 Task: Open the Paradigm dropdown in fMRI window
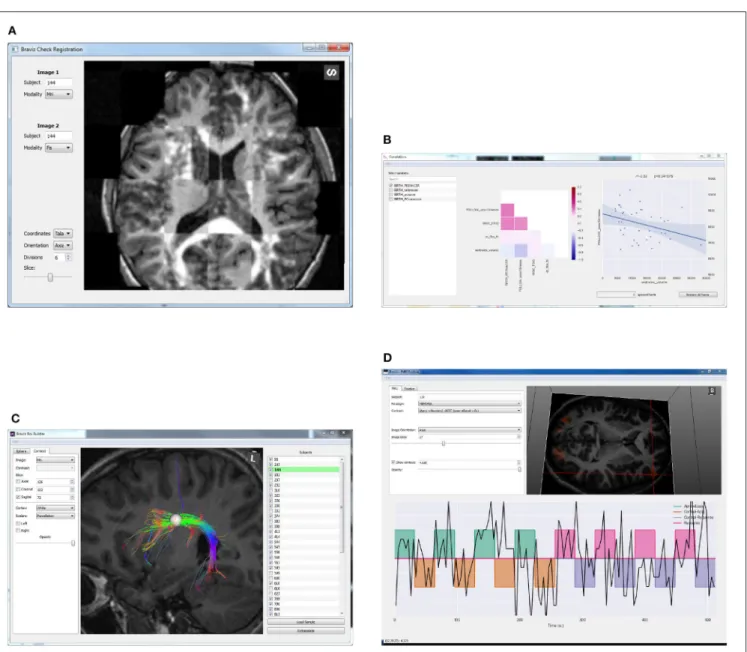click(x=470, y=403)
